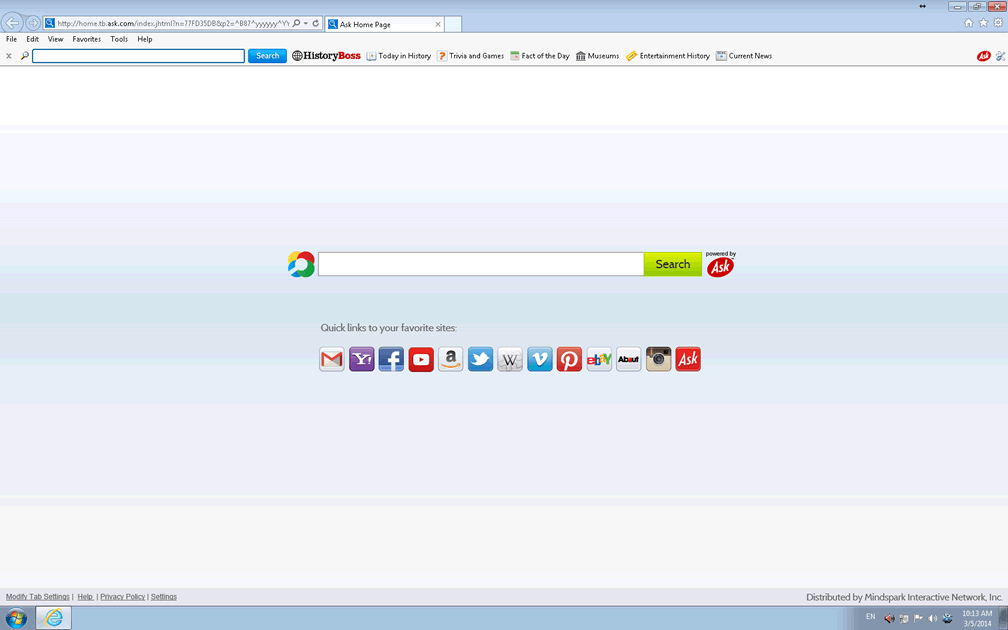Open the Privacy Policy link
The height and width of the screenshot is (630, 1008).
click(x=122, y=597)
